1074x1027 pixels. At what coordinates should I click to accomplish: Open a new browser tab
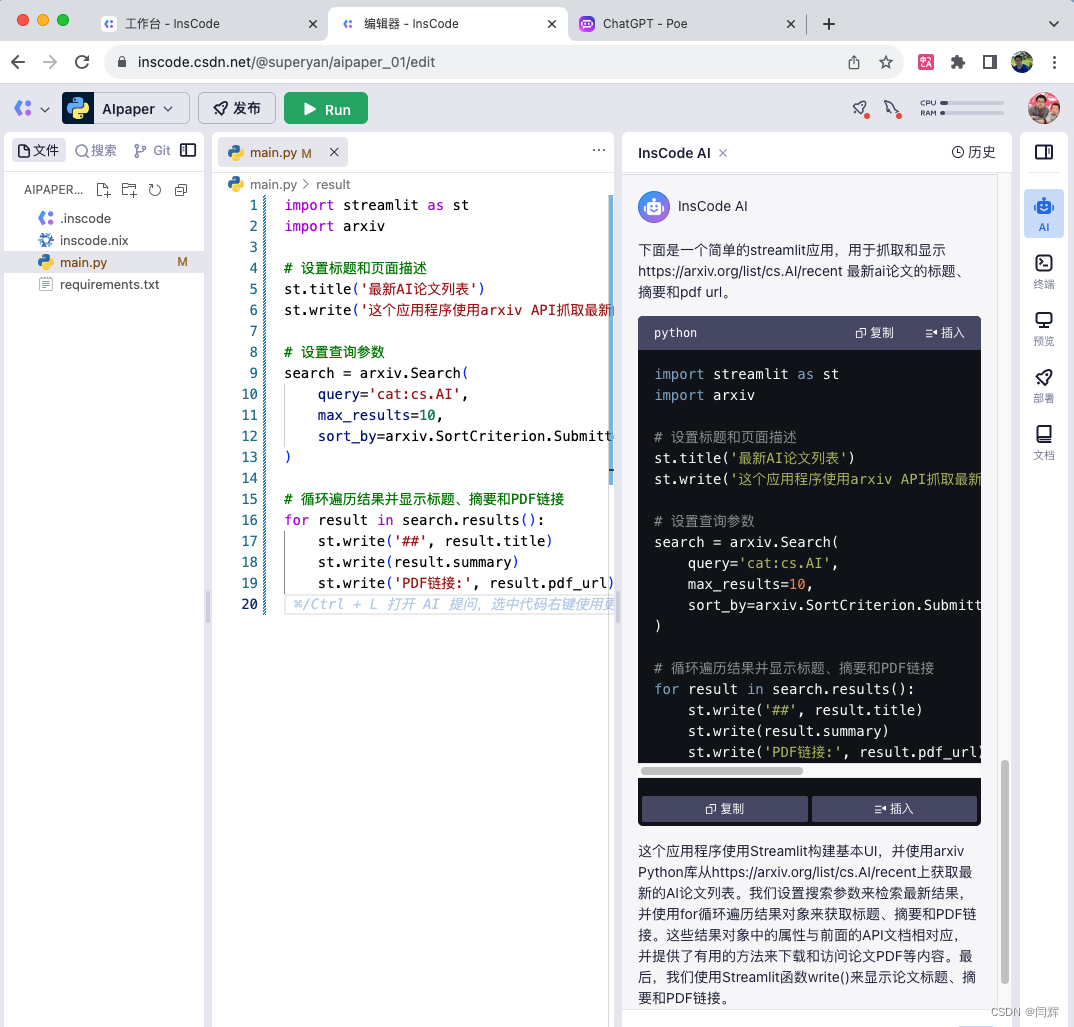click(829, 24)
